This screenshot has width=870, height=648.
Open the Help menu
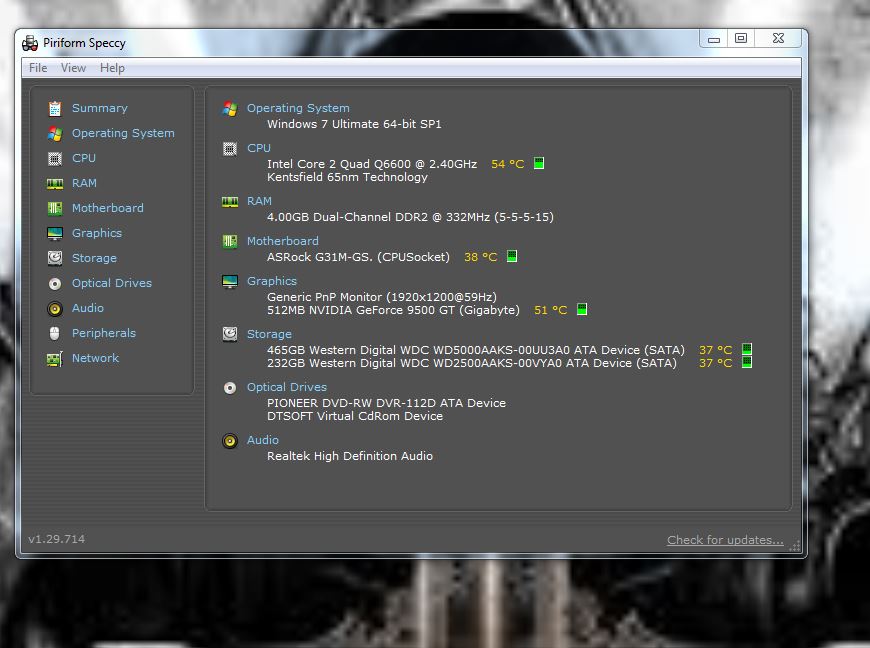pyautogui.click(x=112, y=68)
